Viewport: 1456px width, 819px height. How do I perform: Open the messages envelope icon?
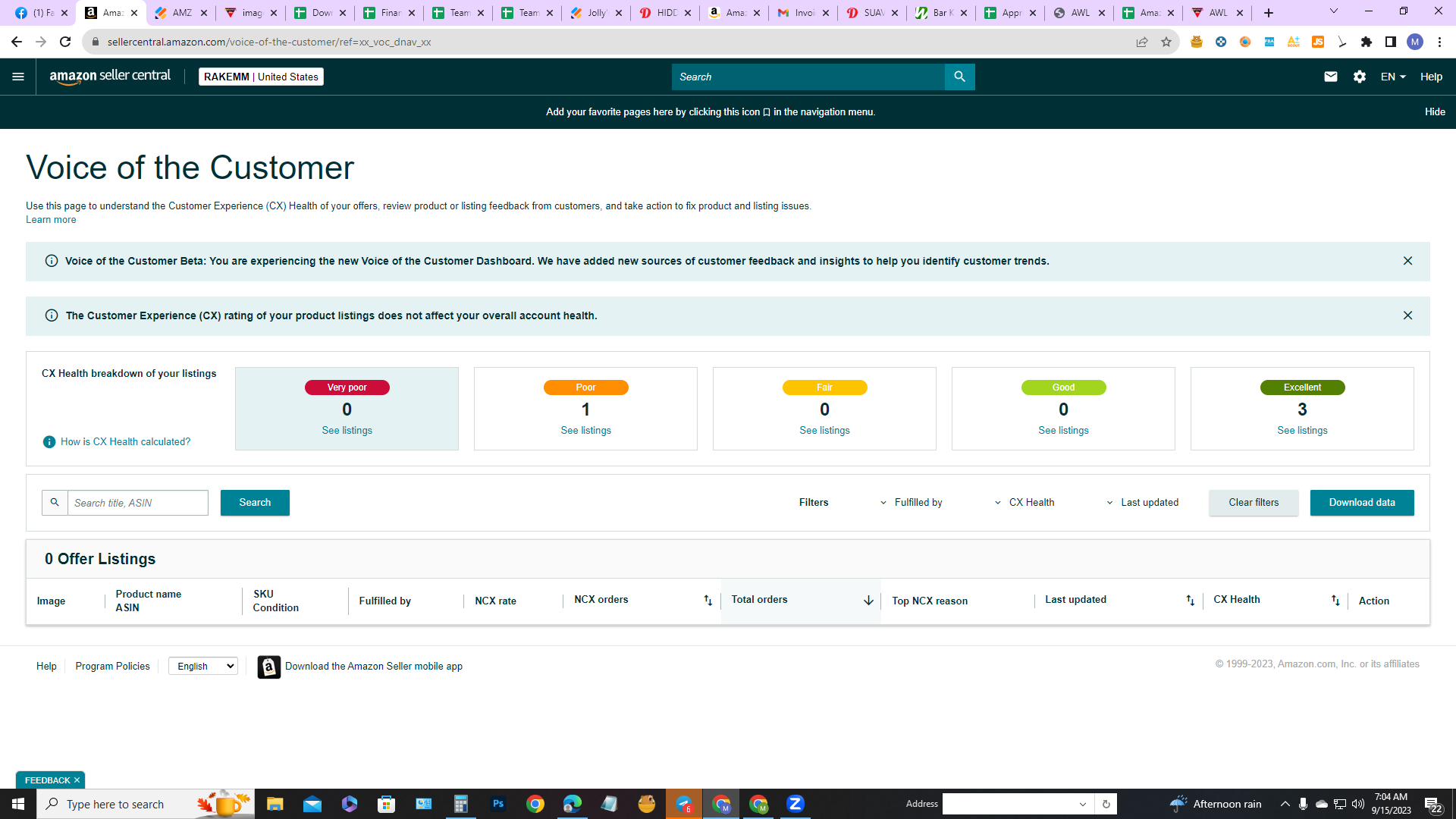coord(1330,77)
